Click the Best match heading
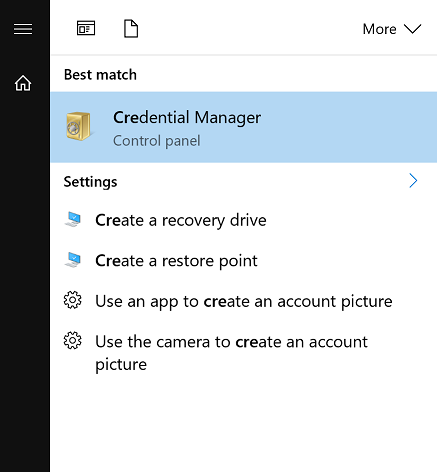Screen dimensions: 437x472 [x=100, y=75]
